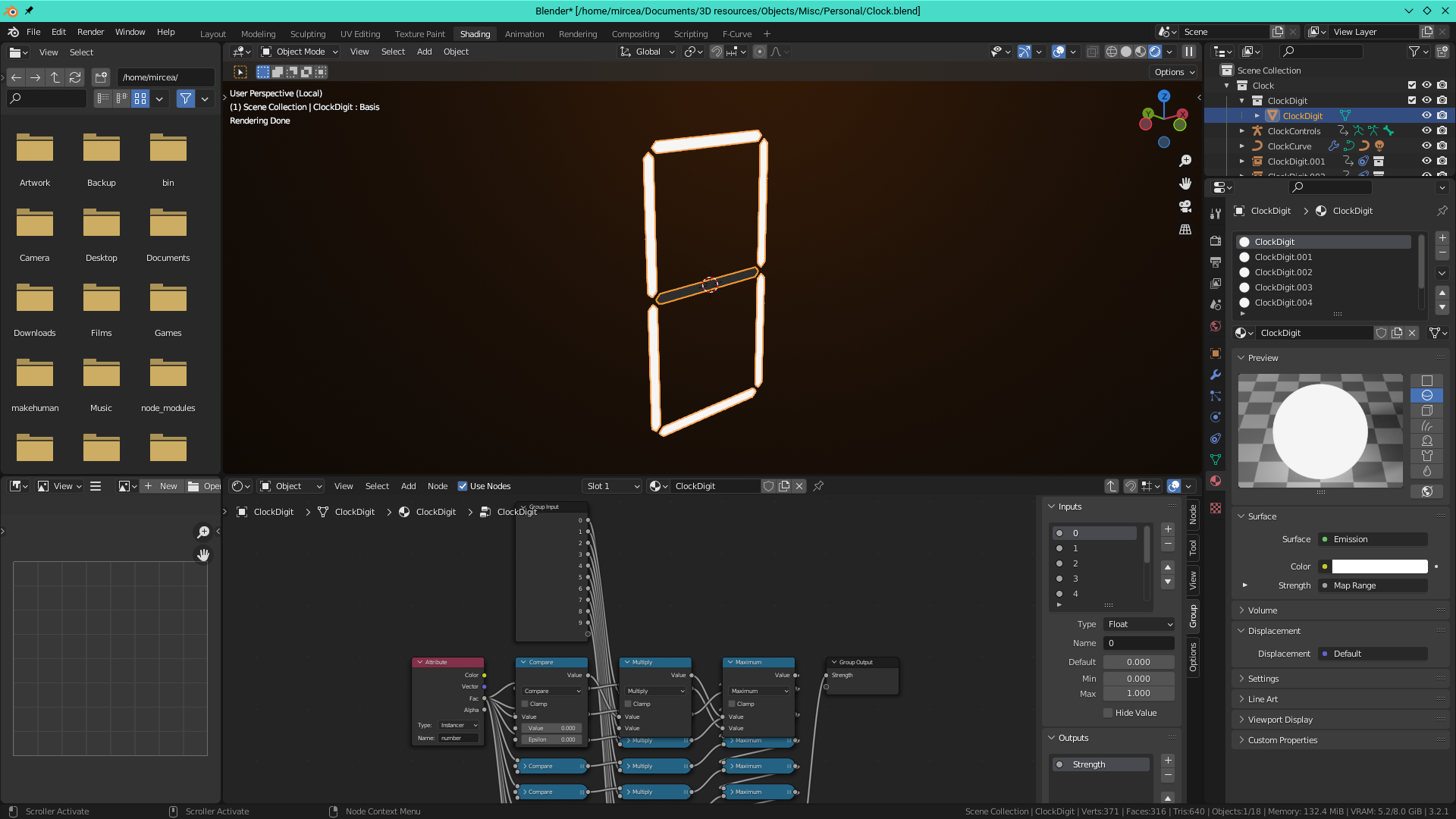Uncheck the Use Nodes checkbox
This screenshot has width=1456, height=819.
coord(463,486)
